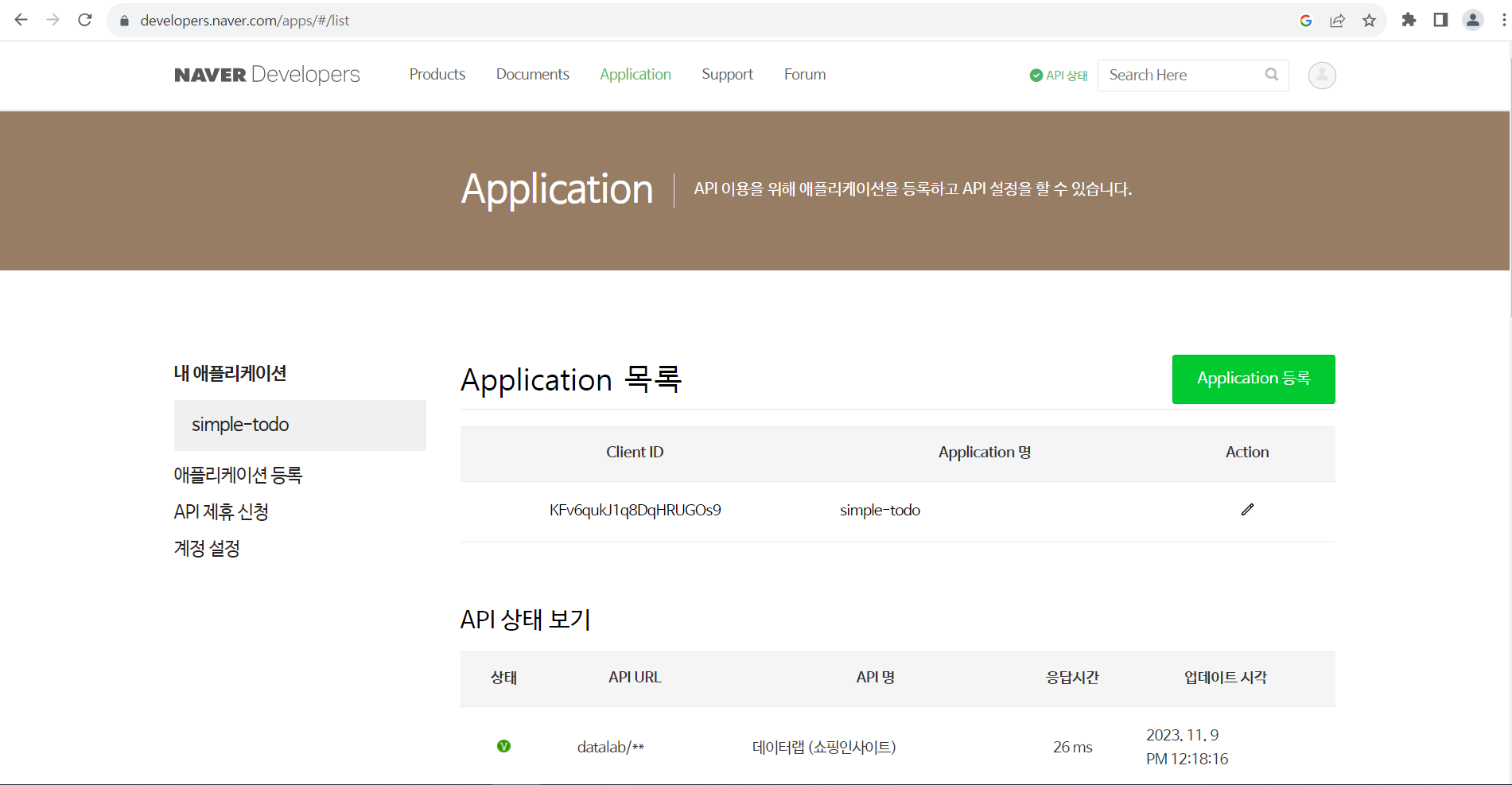Go forward in browser history

point(53,20)
